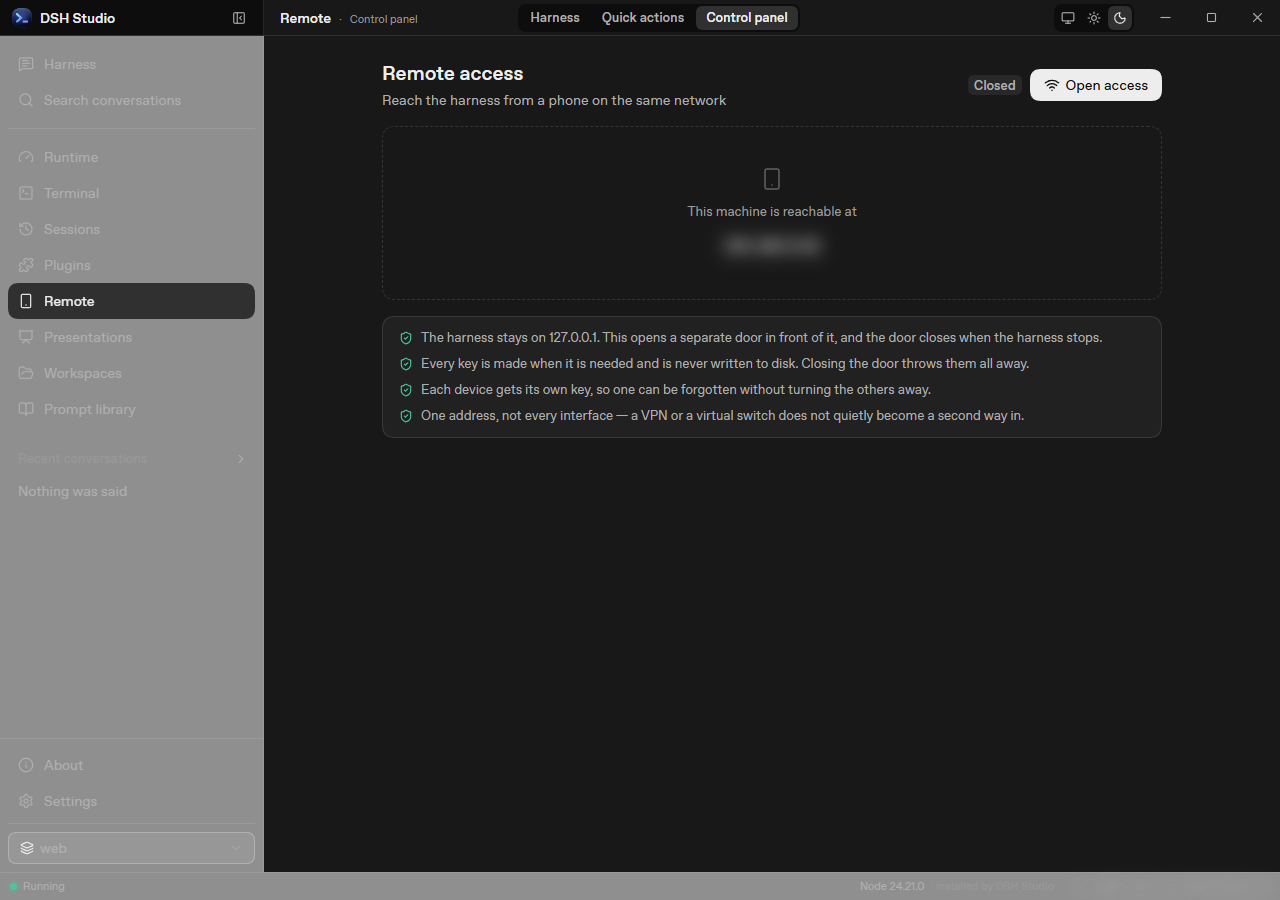Open the Workspaces page

pos(131,373)
